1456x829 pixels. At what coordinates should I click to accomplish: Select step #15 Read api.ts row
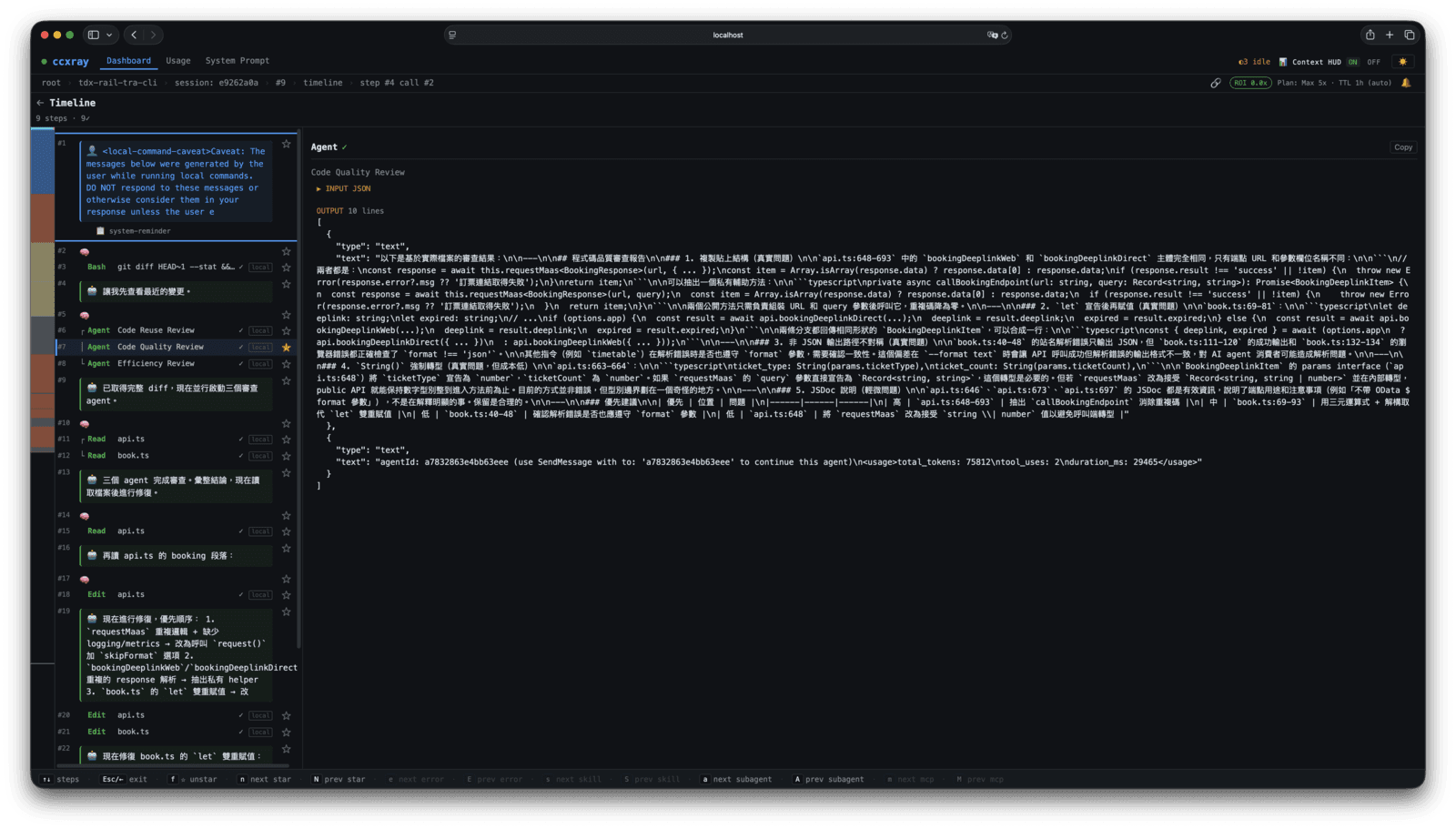point(177,531)
